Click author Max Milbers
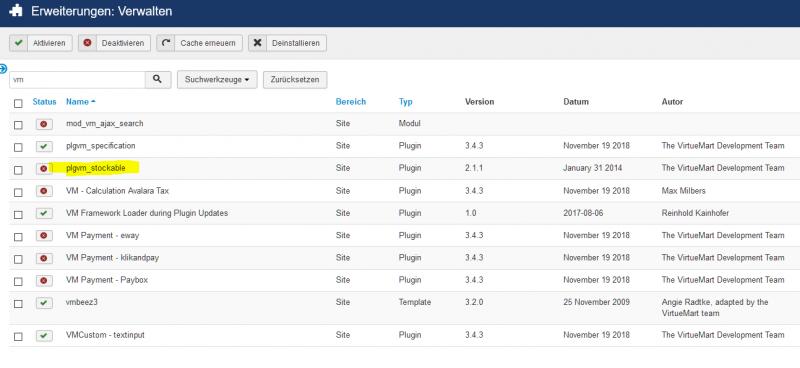The width and height of the screenshot is (800, 368). [x=683, y=190]
